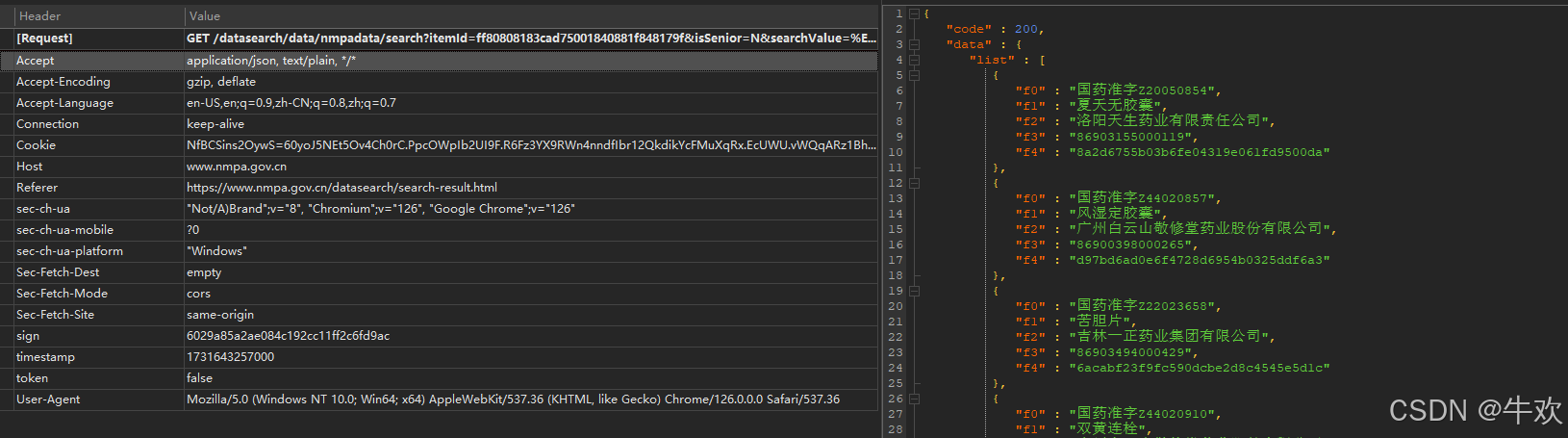Collapse the list item starting at line 26
The image size is (1568, 438).
coord(914,399)
